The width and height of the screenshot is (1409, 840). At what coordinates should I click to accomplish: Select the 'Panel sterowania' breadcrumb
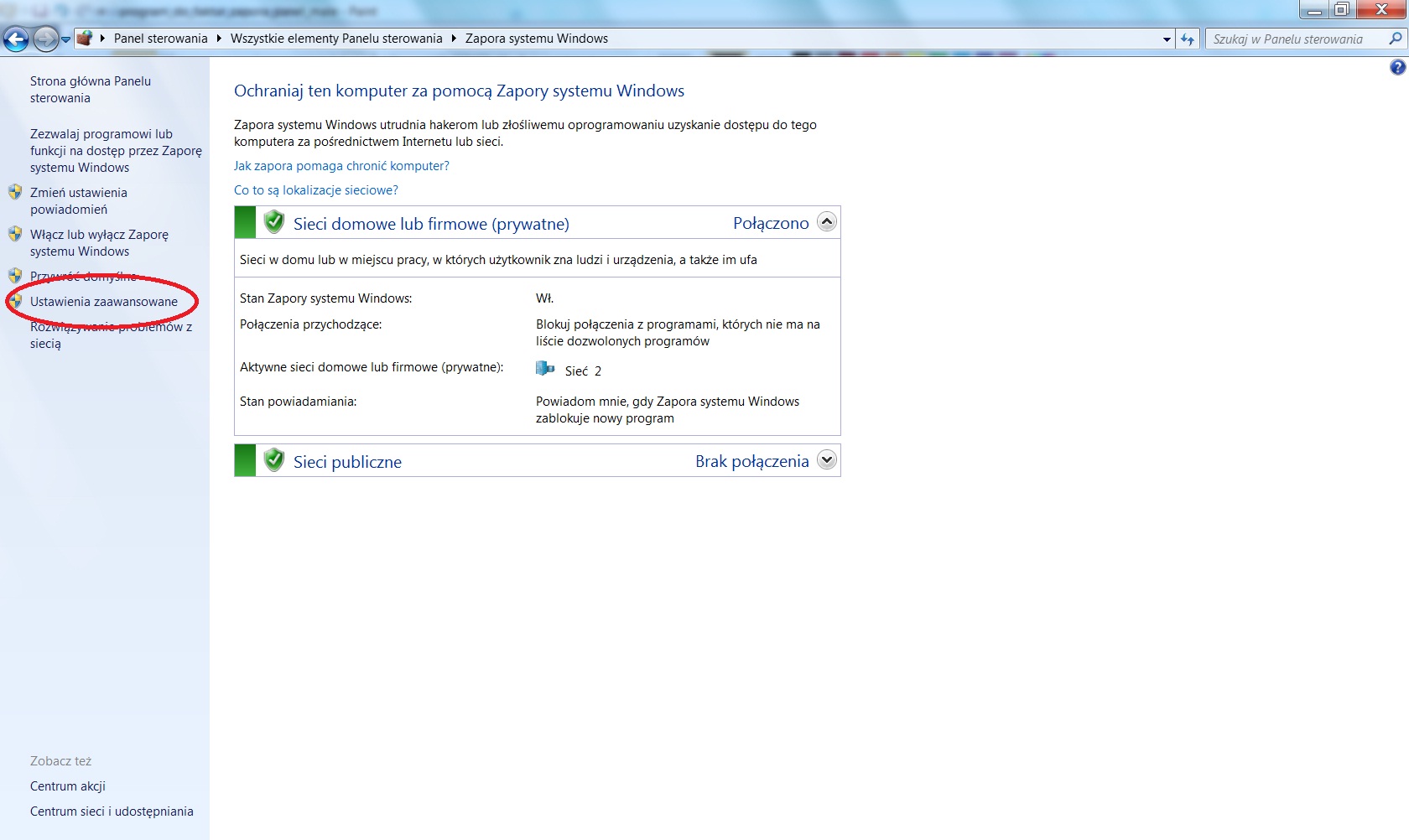(x=160, y=39)
